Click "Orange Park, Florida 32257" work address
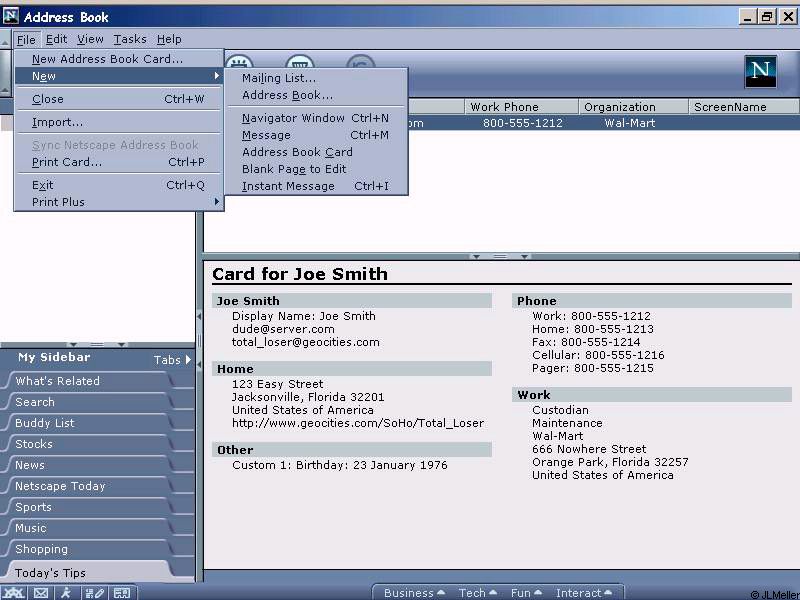800x600 pixels. [x=610, y=462]
